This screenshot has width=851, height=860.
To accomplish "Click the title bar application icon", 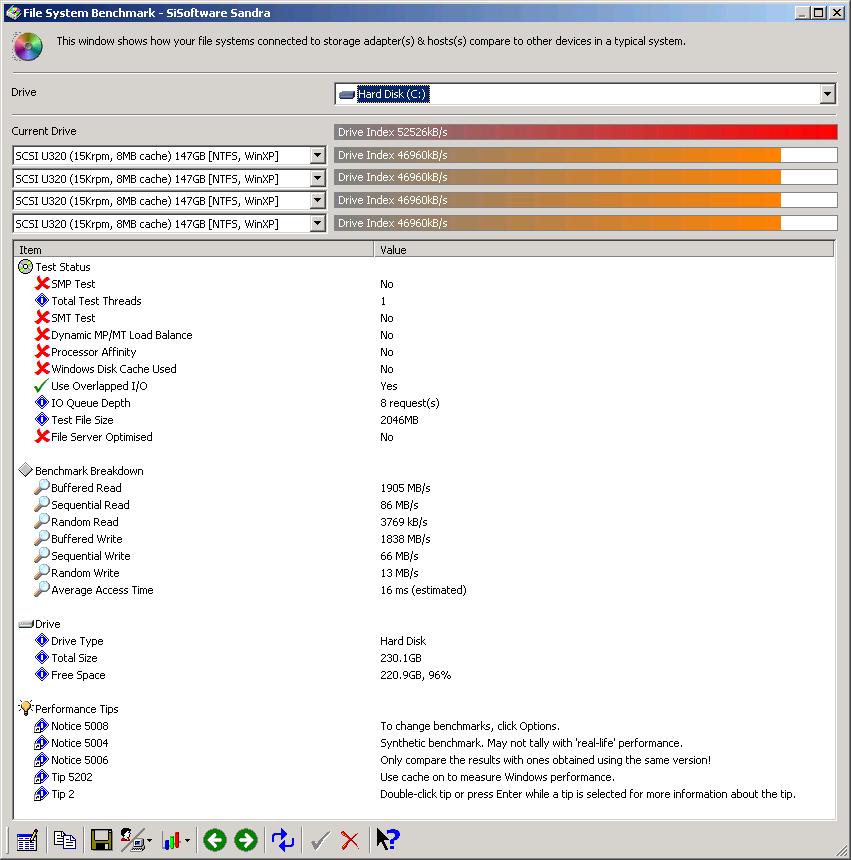I will click(13, 12).
